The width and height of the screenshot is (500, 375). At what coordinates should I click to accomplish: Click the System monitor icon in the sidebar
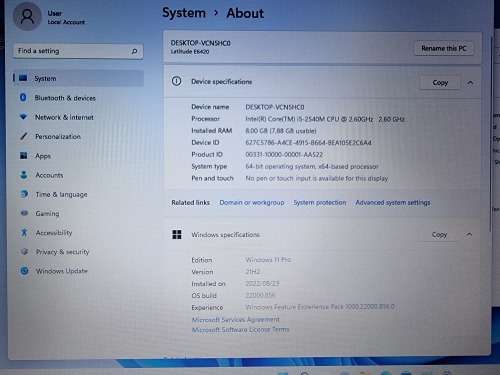(23, 78)
